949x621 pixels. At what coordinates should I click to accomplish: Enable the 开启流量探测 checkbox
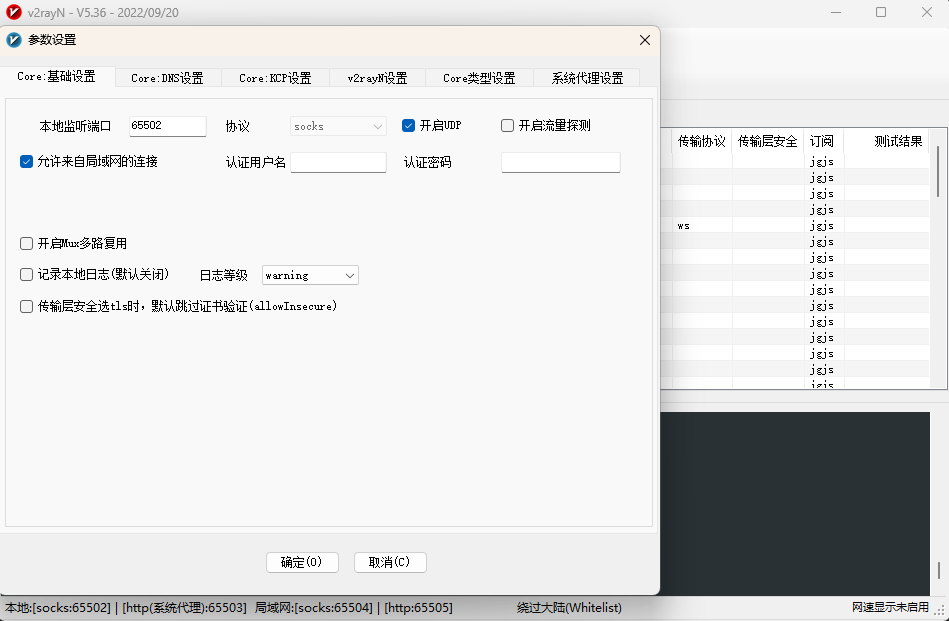click(x=508, y=126)
